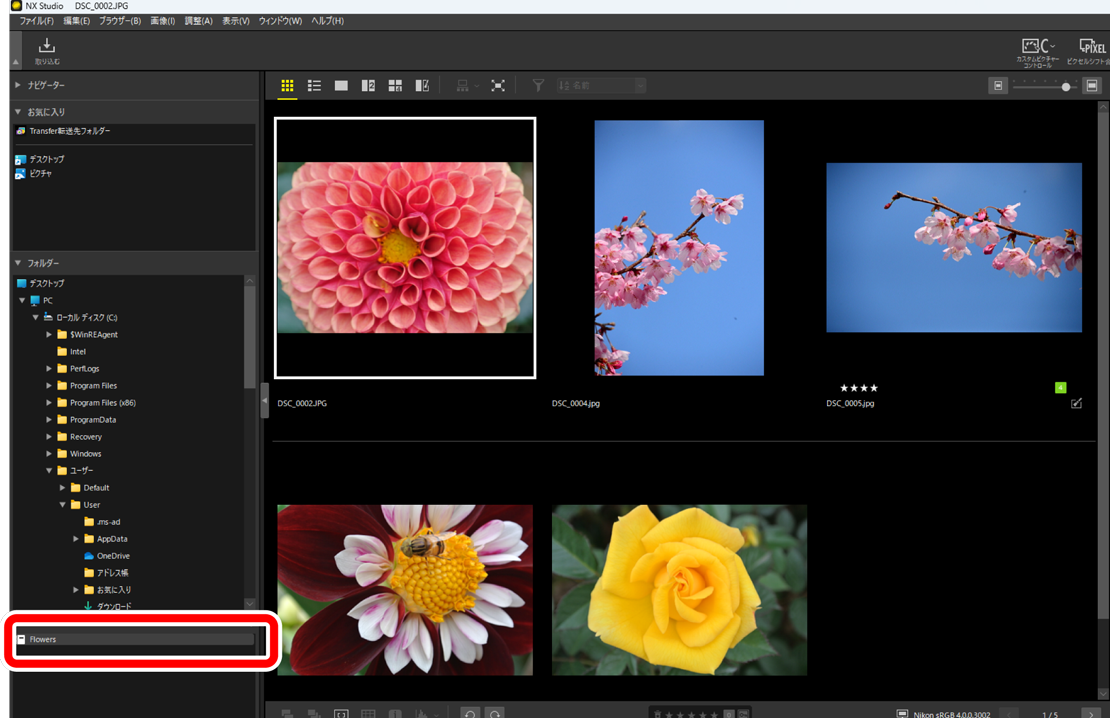Screen dimensions: 1110x718
Task: Open the ファイル(F) menu
Action: coord(37,21)
